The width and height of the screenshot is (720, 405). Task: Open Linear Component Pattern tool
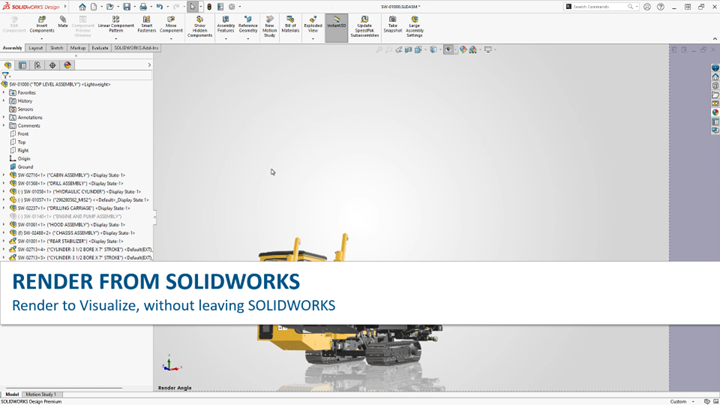(116, 25)
